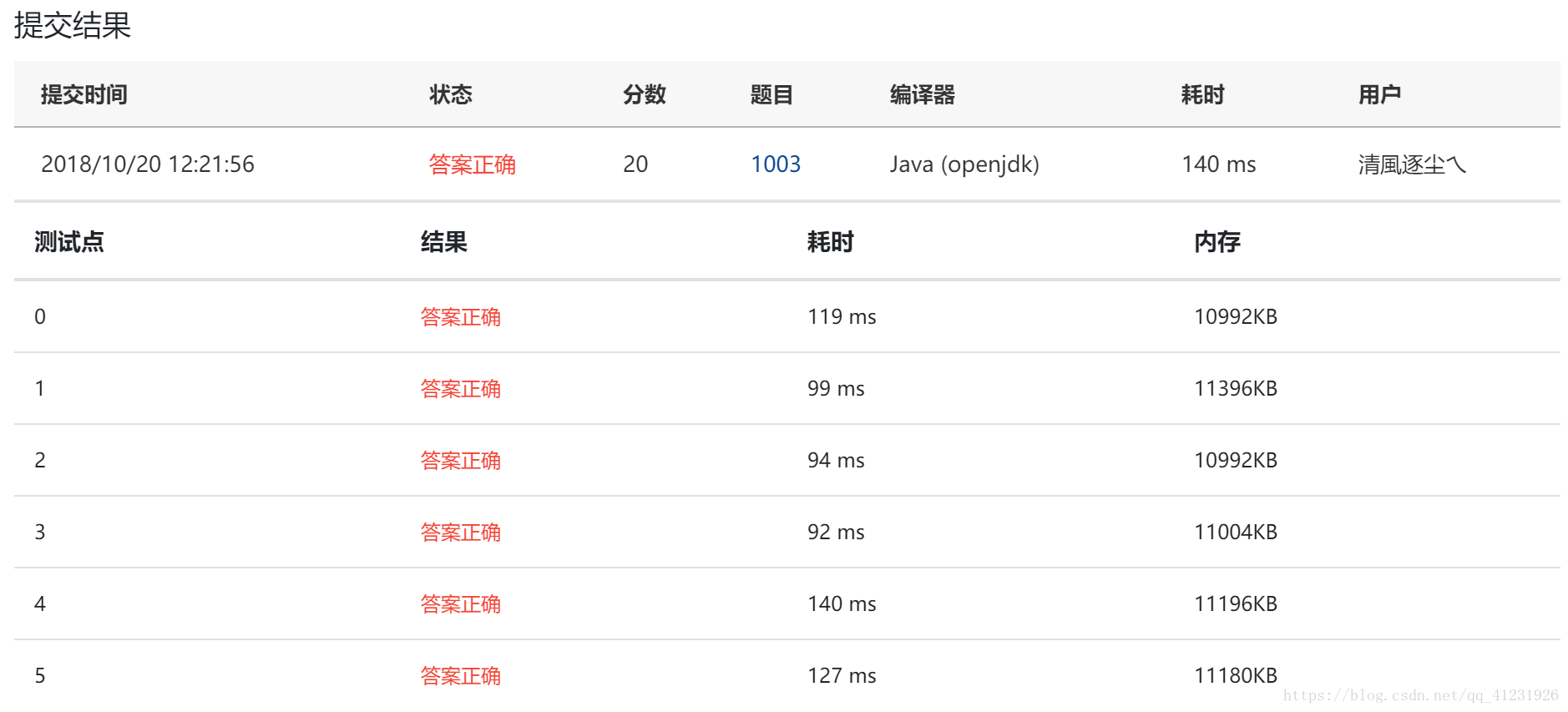The height and width of the screenshot is (712, 1568).
Task: Click the 内存 column header
Action: tap(1217, 242)
